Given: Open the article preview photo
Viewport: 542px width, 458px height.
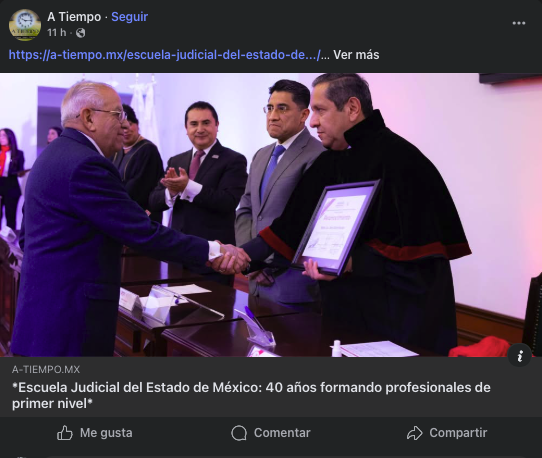Looking at the screenshot, I should [x=271, y=215].
